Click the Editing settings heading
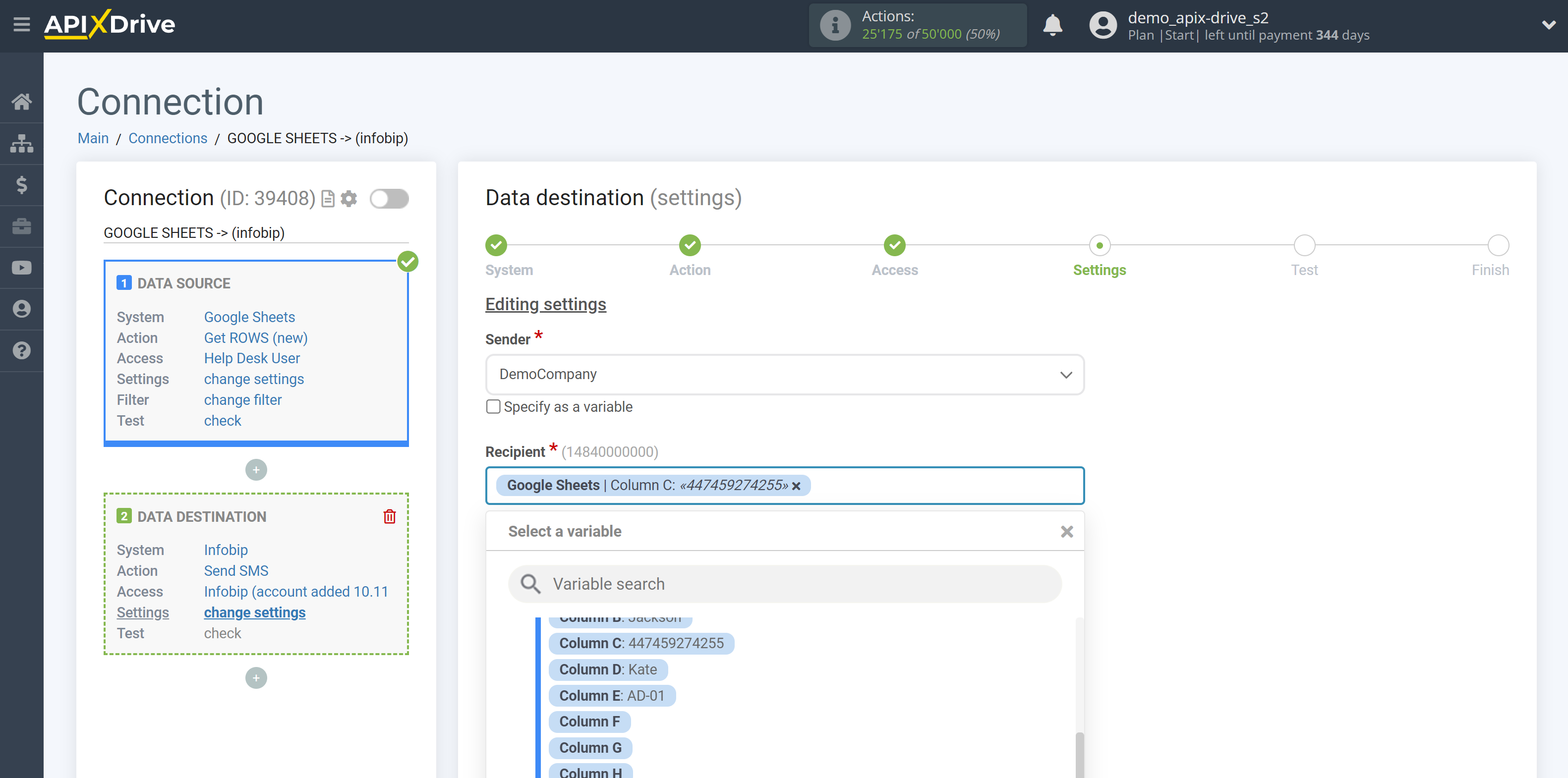 pos(545,304)
